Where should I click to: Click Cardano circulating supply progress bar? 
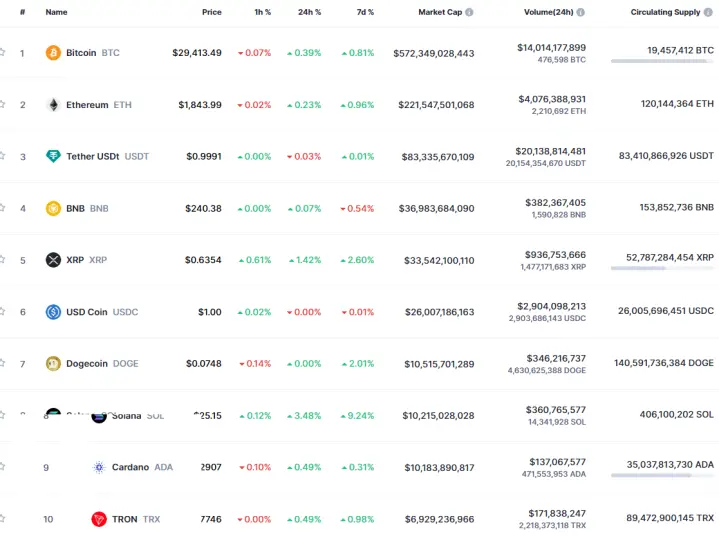662,476
